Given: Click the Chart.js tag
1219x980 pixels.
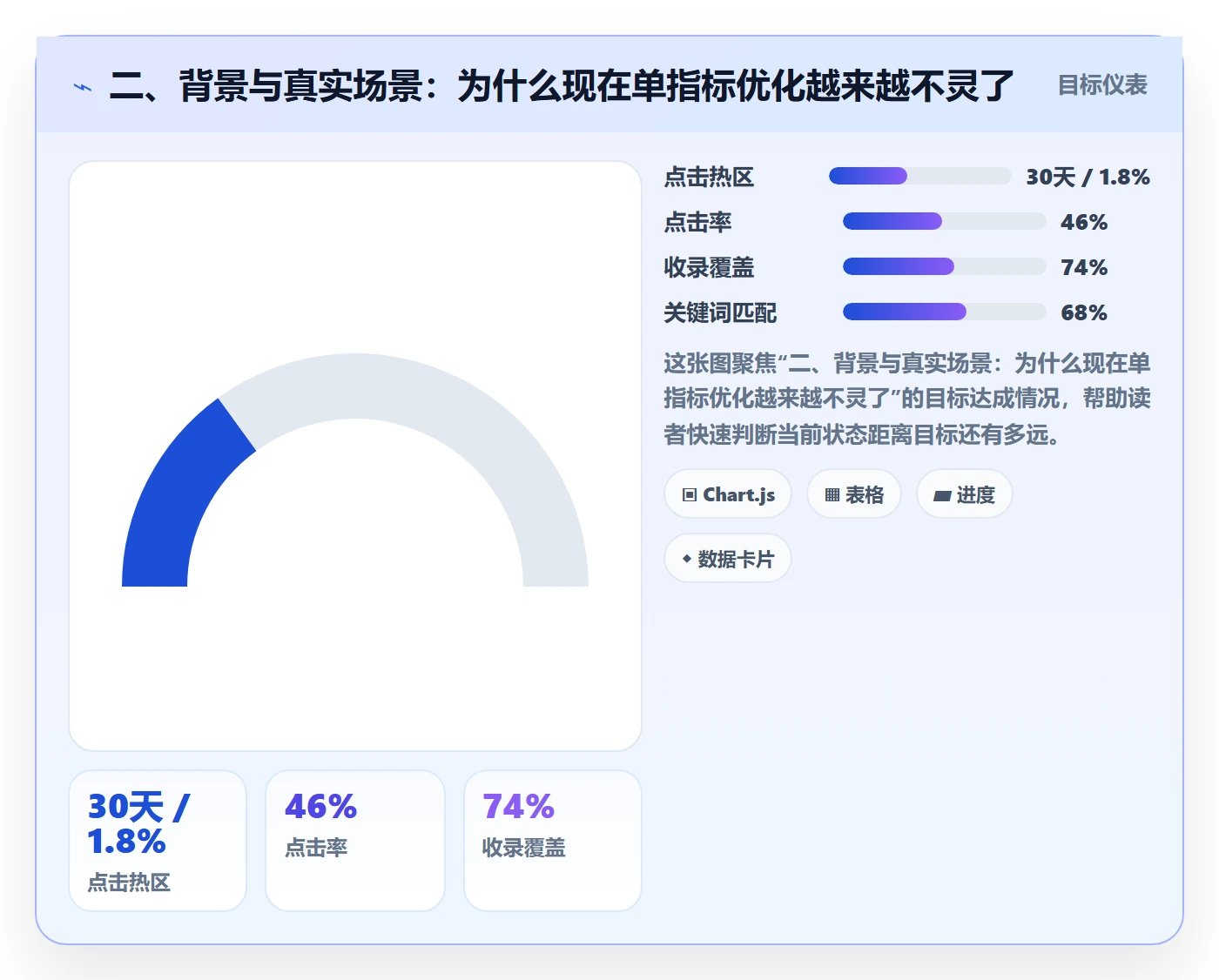Looking at the screenshot, I should pos(728,494).
